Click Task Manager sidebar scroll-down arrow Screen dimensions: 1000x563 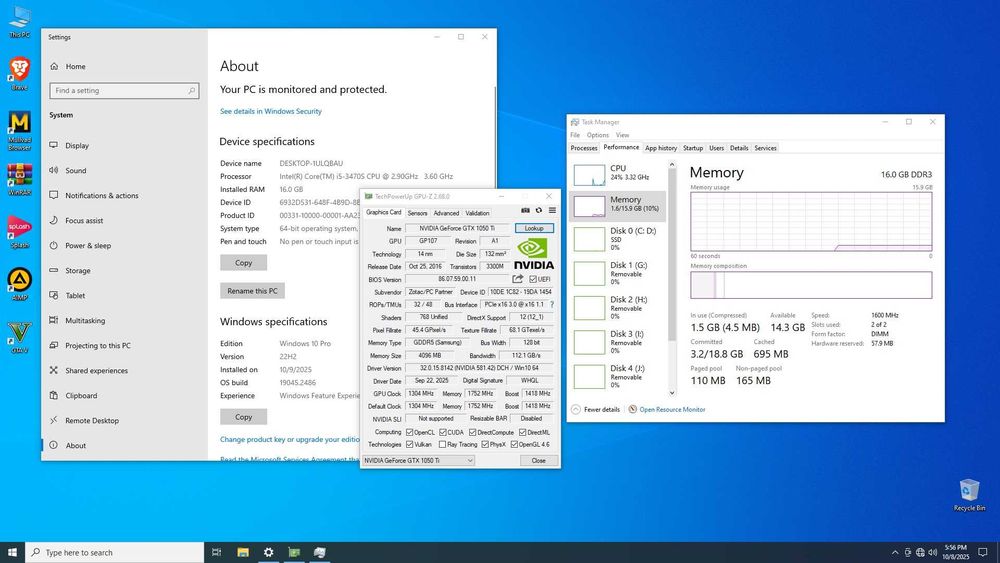pyautogui.click(x=672, y=393)
